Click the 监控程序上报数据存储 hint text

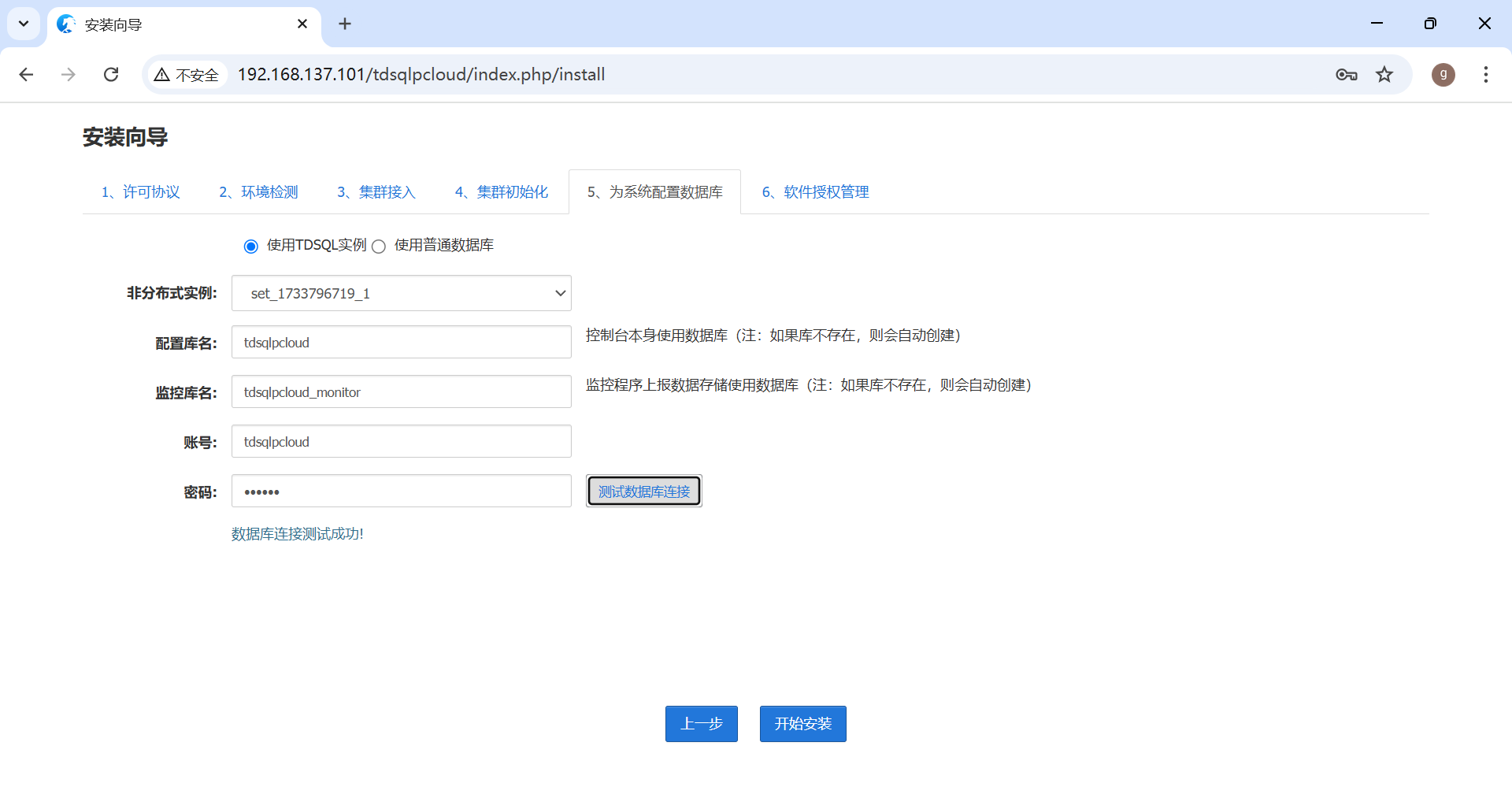coord(809,385)
